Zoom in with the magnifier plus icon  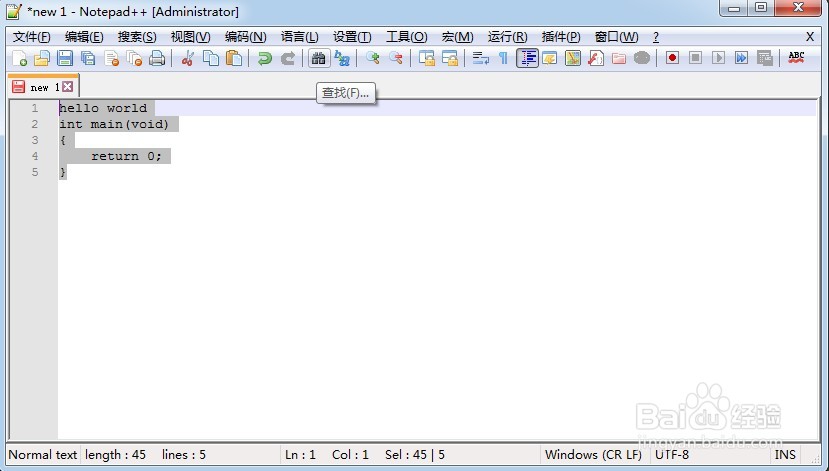point(373,58)
